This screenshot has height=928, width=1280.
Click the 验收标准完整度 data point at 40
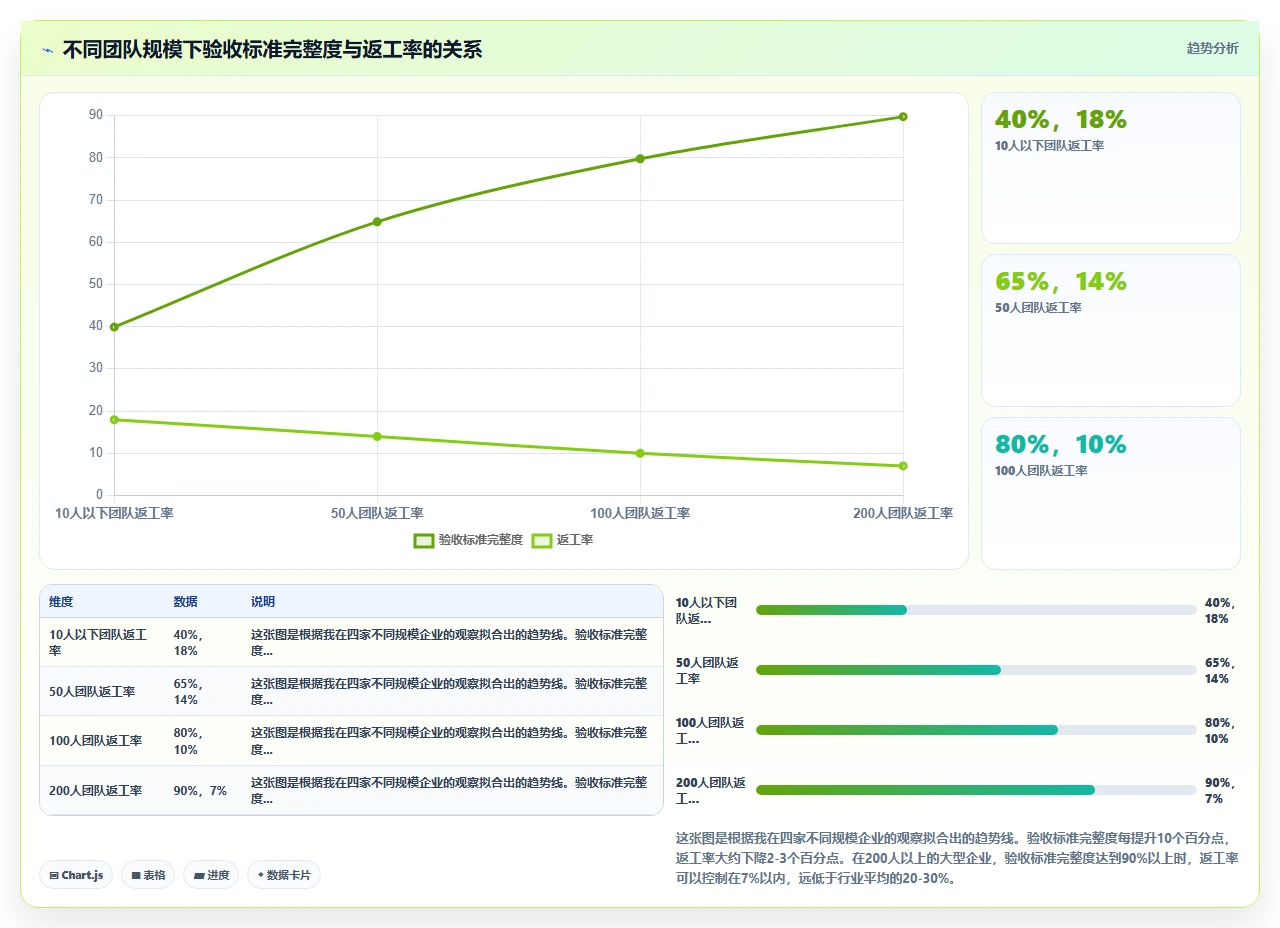[114, 327]
